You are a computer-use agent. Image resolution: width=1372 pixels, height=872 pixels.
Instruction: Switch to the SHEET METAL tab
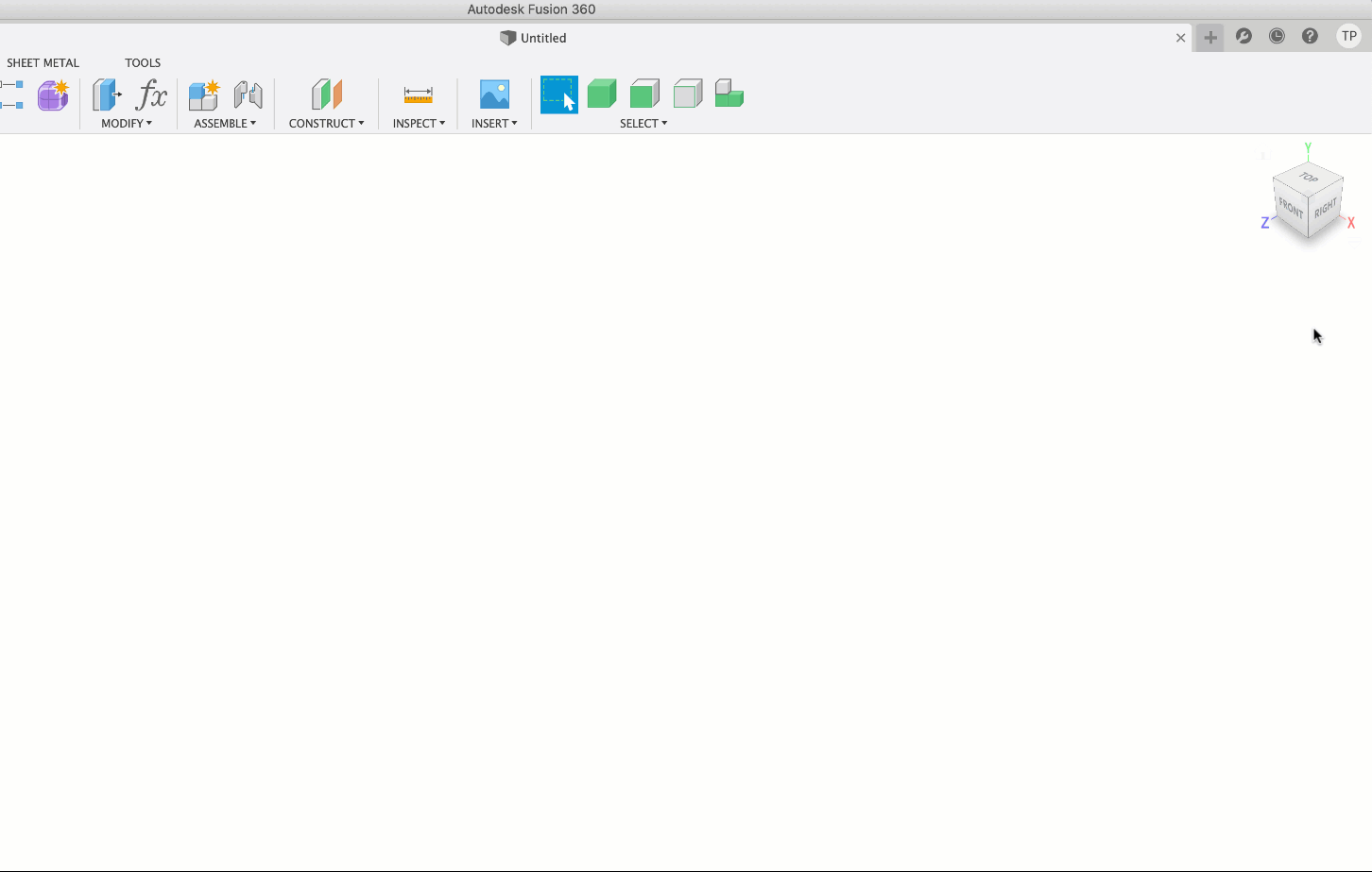pyautogui.click(x=43, y=62)
